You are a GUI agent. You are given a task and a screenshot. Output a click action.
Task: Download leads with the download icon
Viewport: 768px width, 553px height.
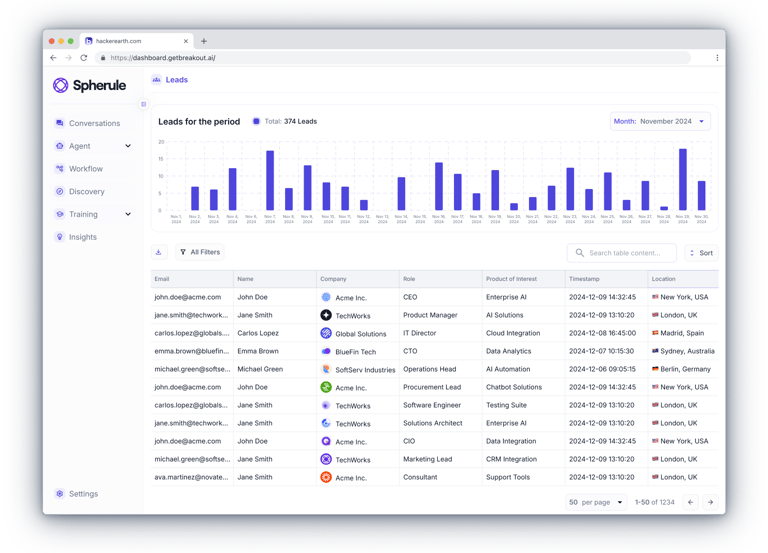[x=159, y=252]
